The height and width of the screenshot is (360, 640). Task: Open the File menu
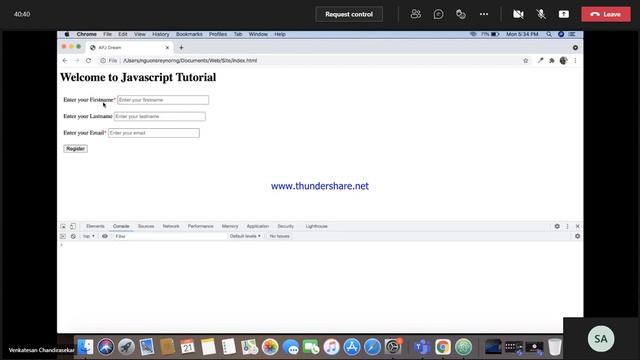pyautogui.click(x=107, y=34)
